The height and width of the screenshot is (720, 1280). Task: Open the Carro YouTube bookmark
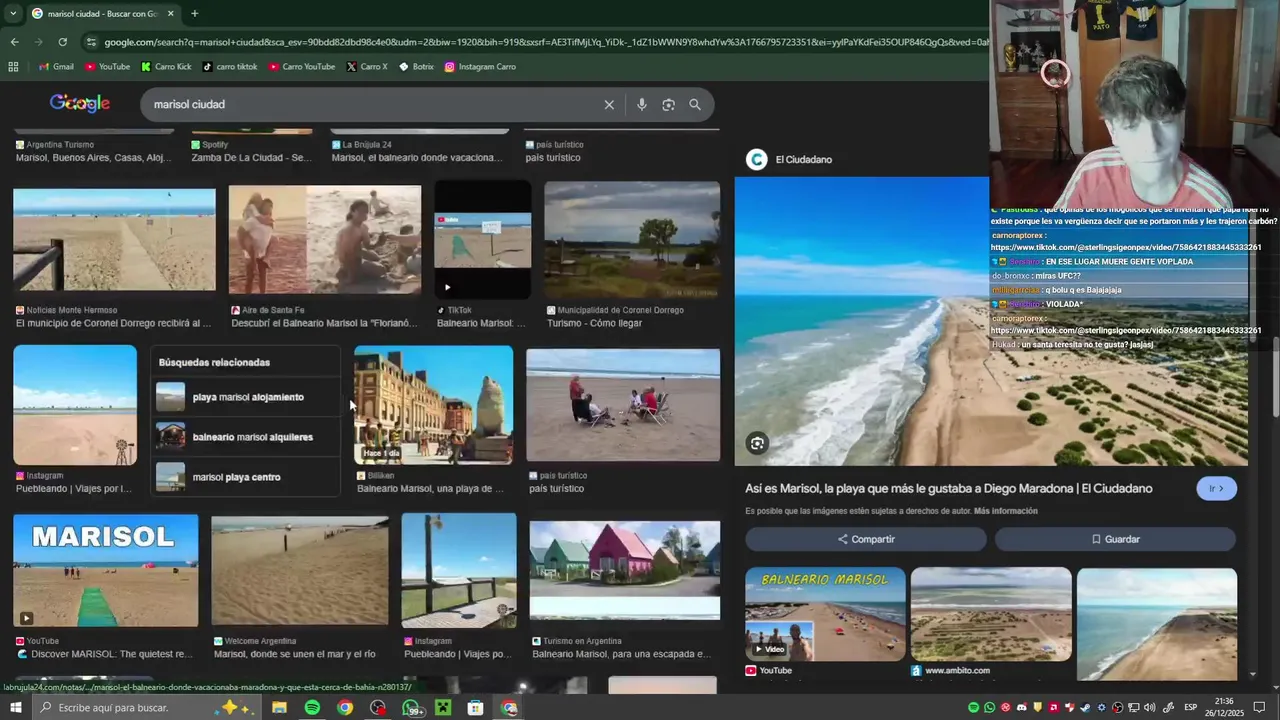click(301, 67)
